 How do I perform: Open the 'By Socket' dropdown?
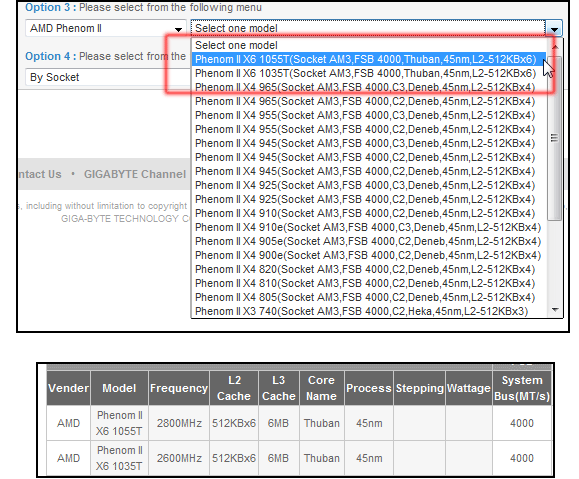(x=107, y=77)
